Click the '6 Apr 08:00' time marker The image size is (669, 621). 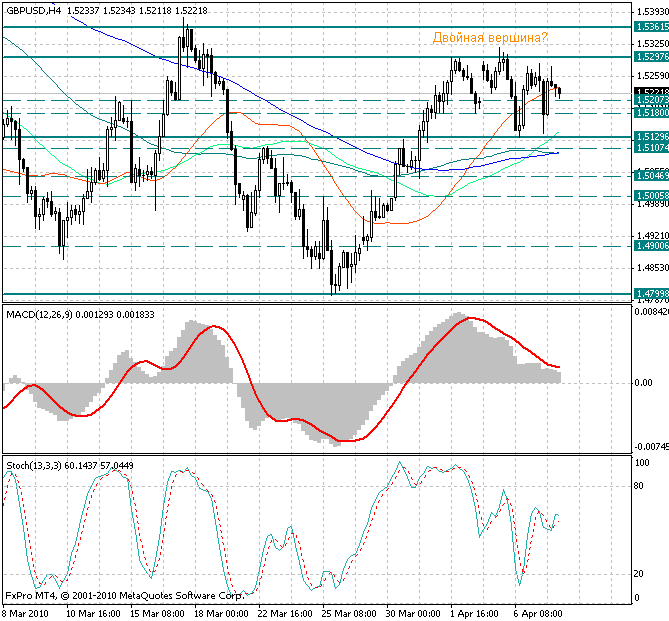click(x=536, y=613)
